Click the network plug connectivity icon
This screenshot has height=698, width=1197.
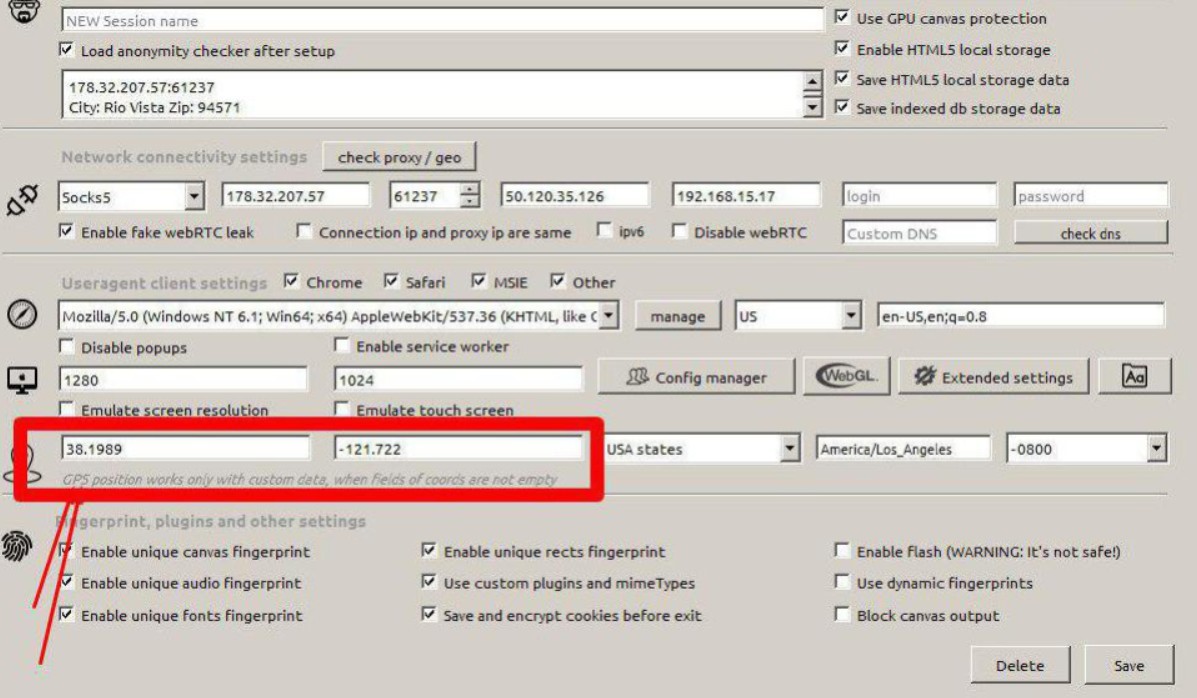[25, 203]
